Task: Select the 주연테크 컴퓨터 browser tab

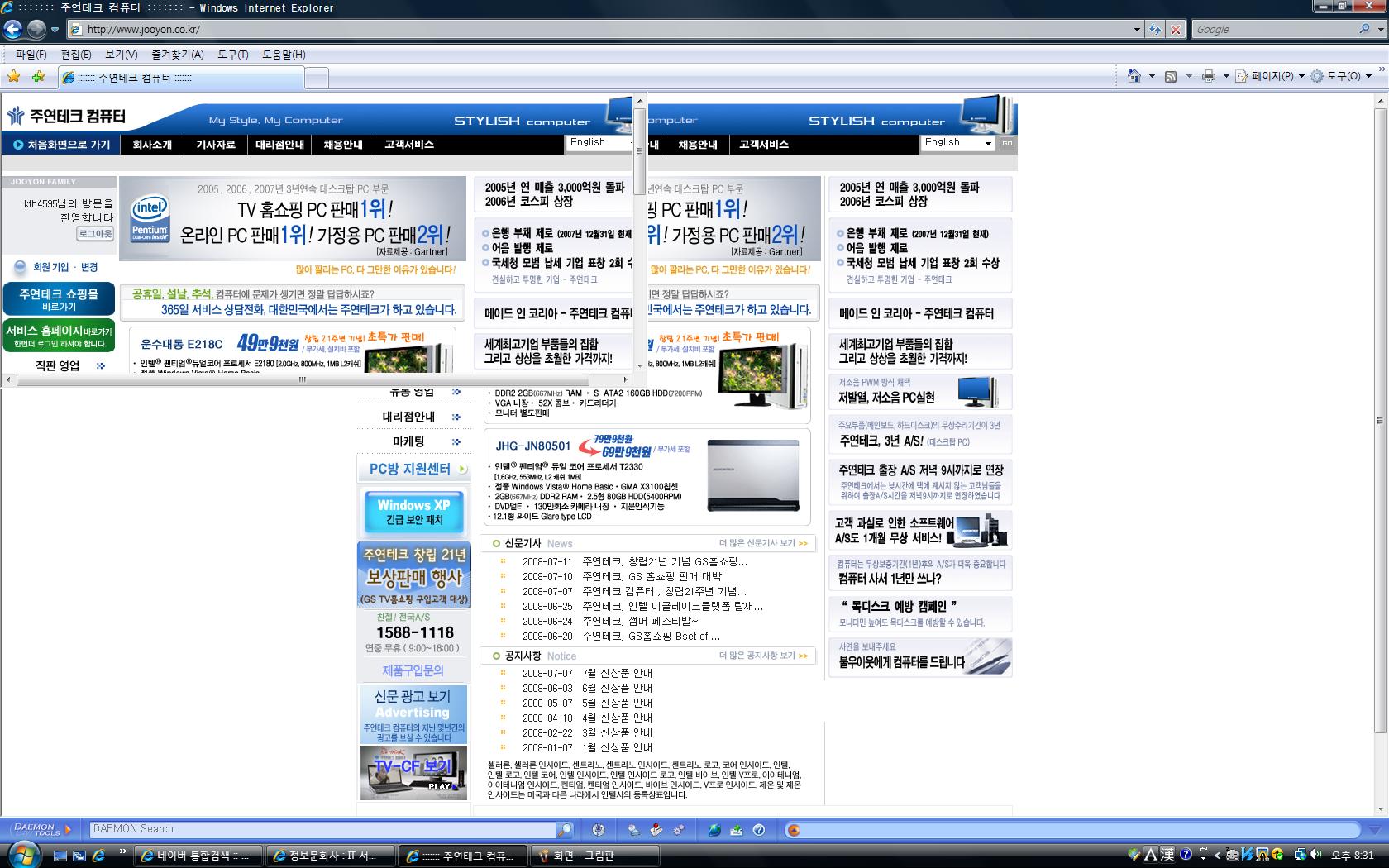Action: click(181, 78)
